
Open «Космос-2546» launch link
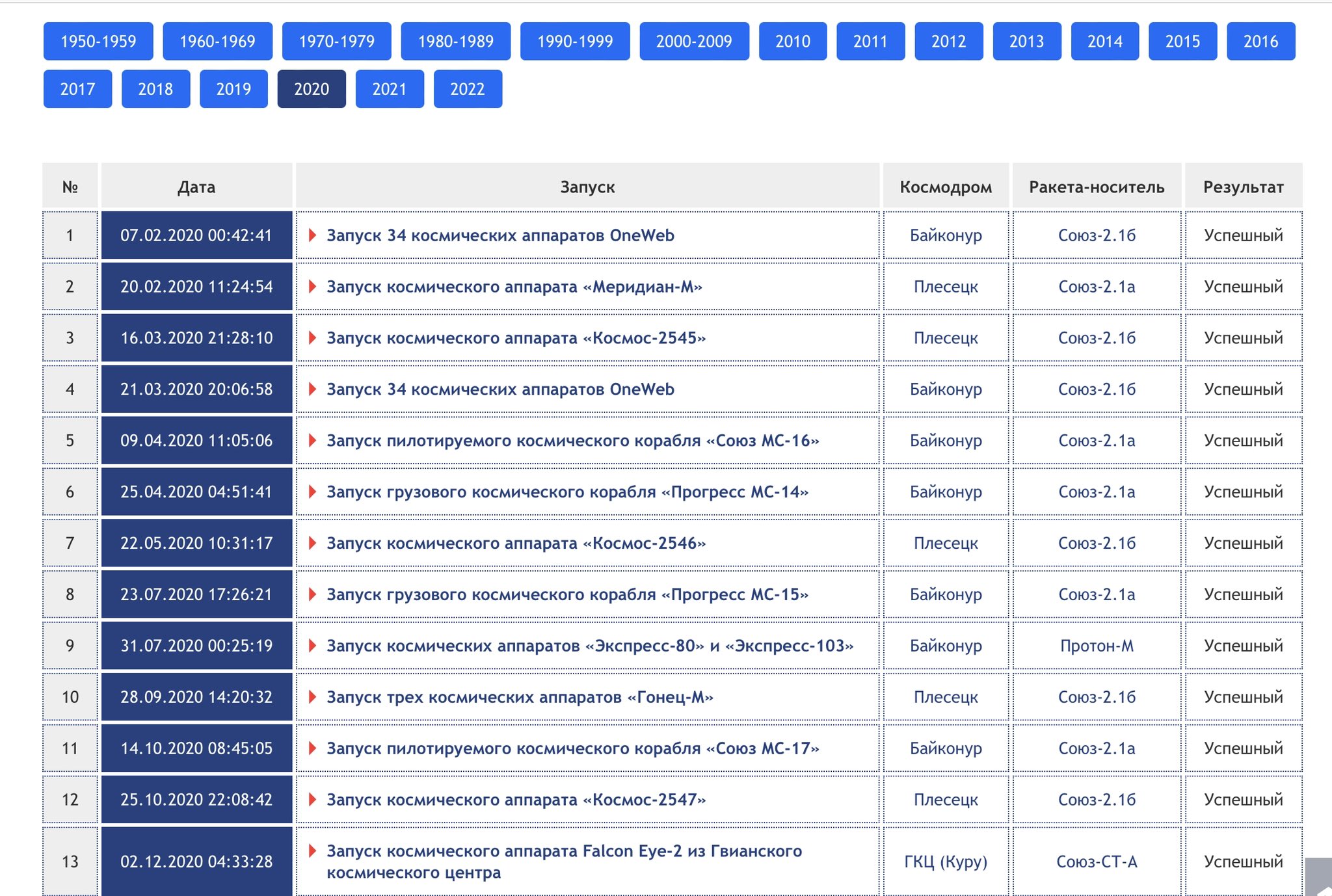516,543
